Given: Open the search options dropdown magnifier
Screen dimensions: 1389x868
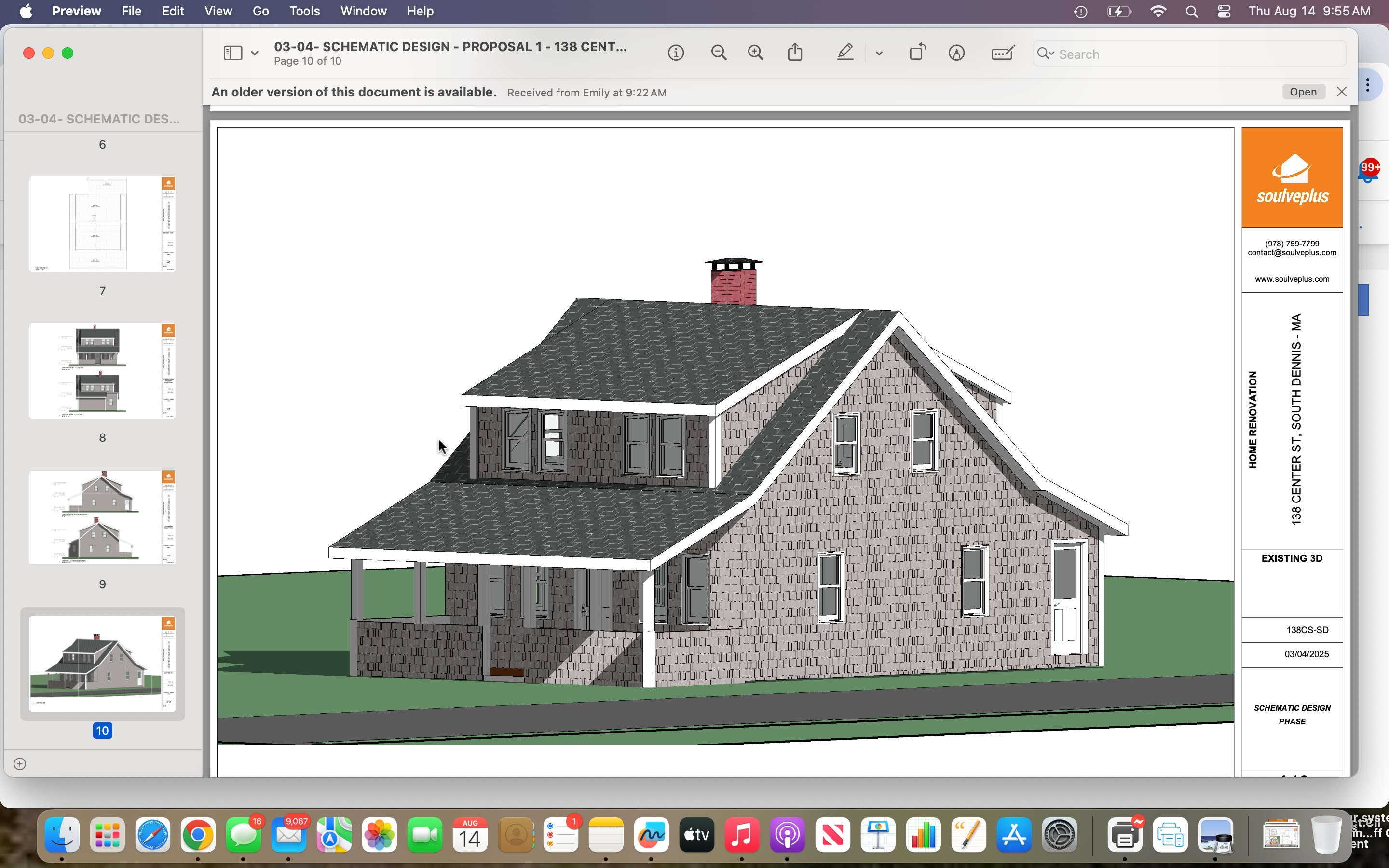Looking at the screenshot, I should coord(1045,54).
